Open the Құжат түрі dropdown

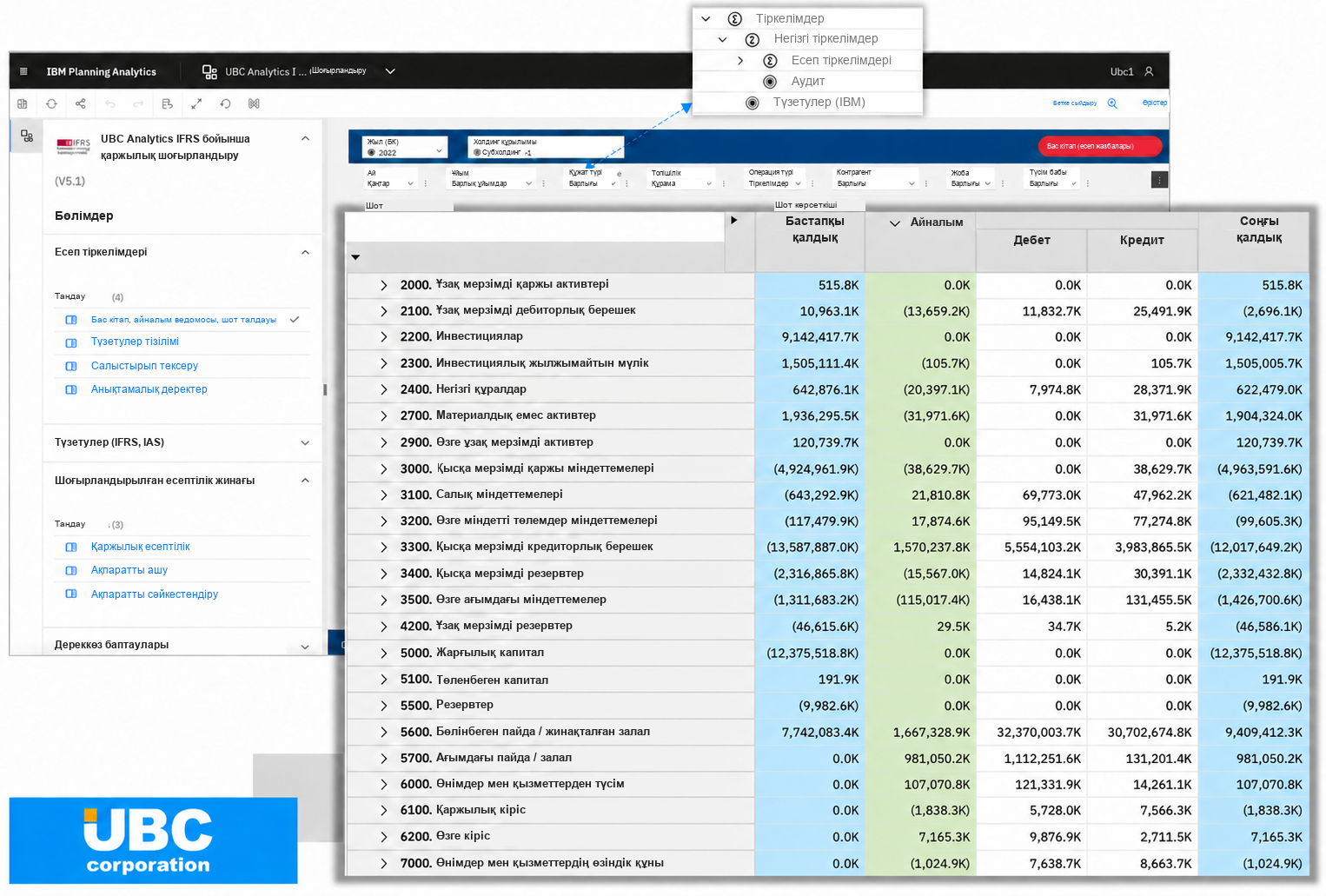[x=593, y=178]
